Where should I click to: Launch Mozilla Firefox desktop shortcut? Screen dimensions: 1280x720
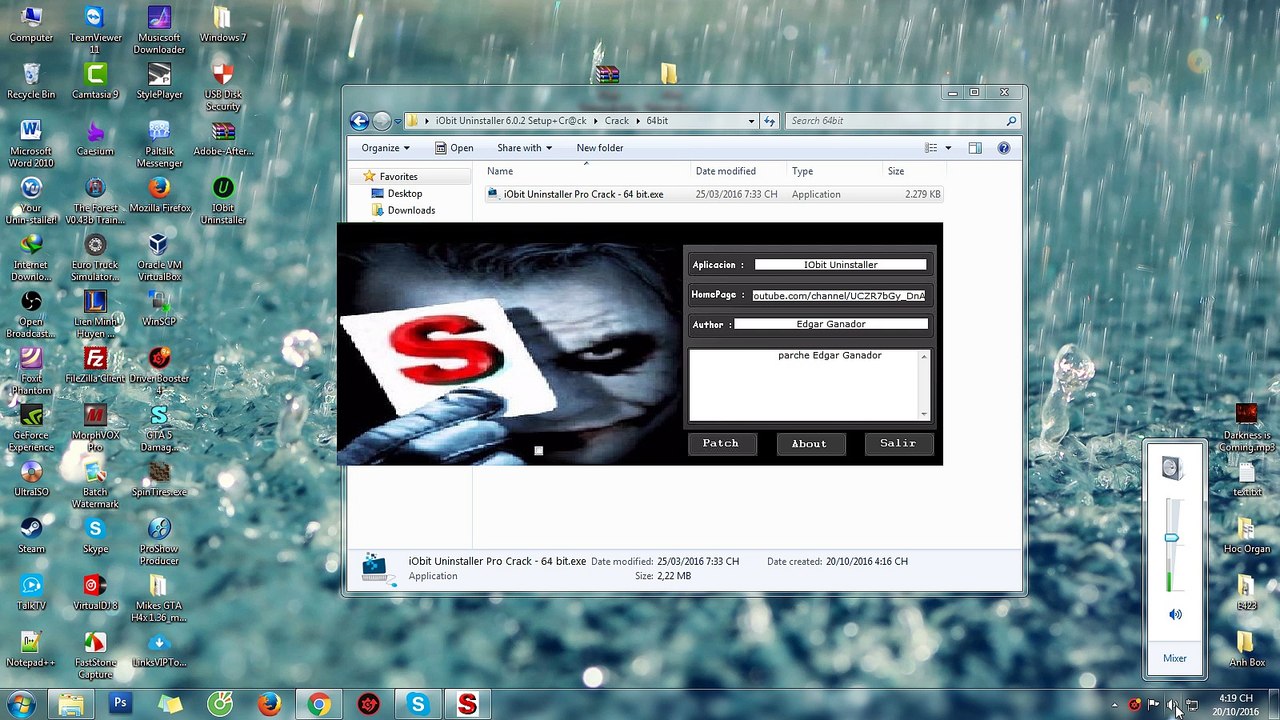159,195
